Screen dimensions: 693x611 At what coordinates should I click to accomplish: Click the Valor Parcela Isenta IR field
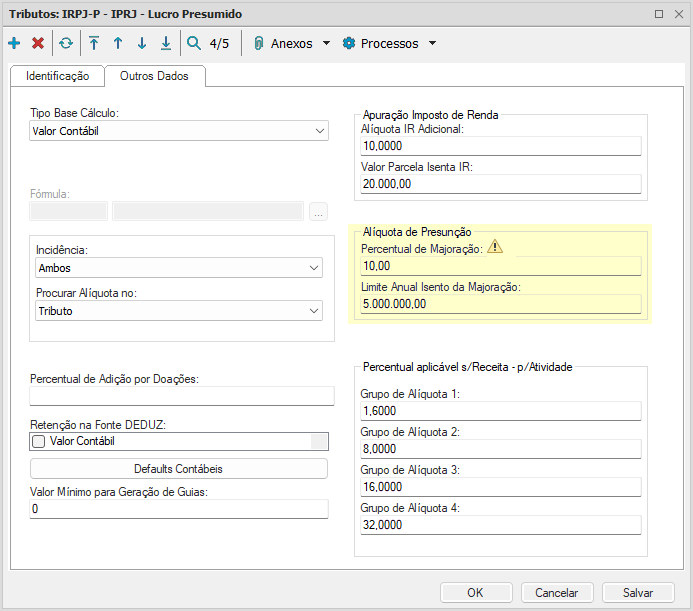click(501, 184)
